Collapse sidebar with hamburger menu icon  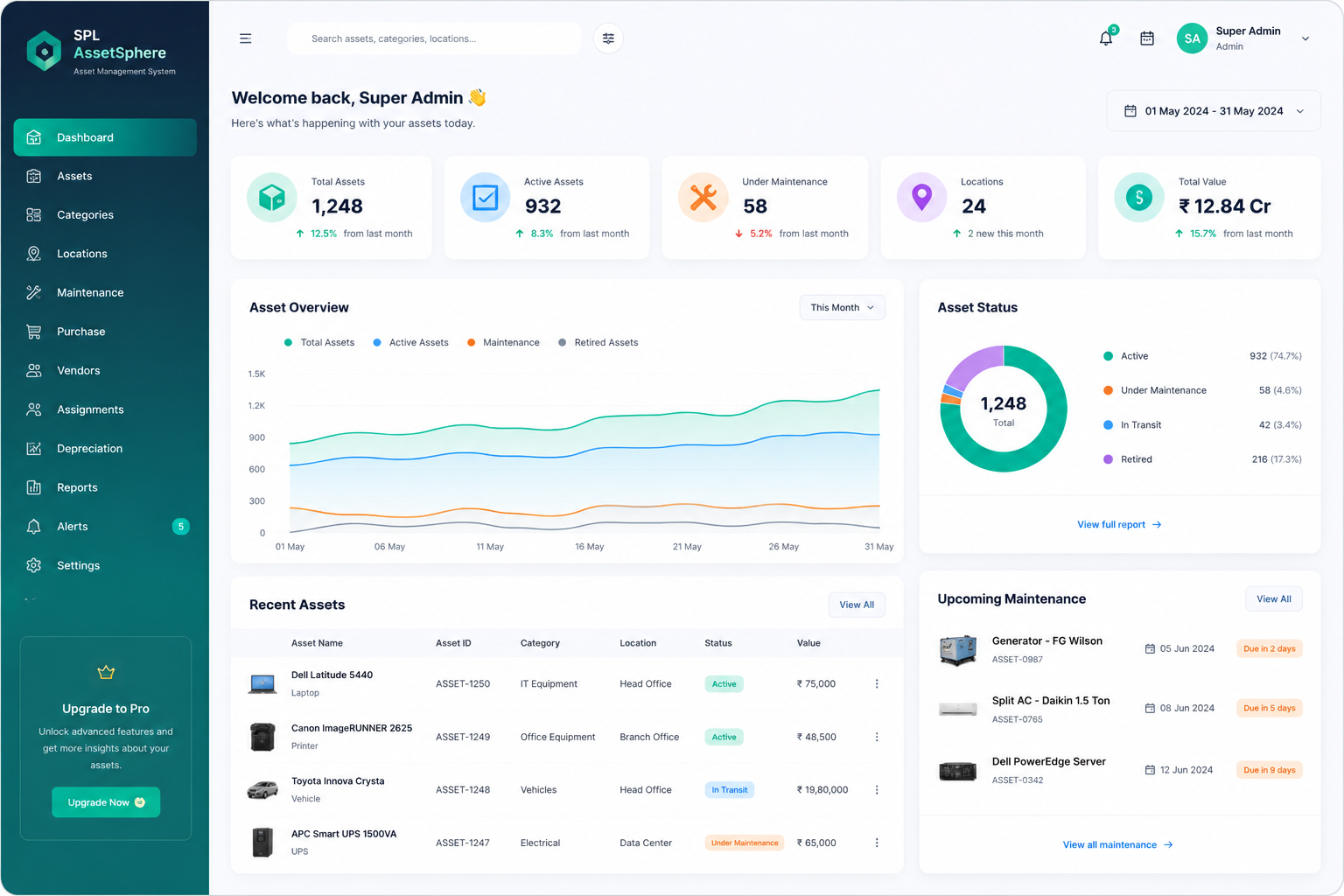246,38
